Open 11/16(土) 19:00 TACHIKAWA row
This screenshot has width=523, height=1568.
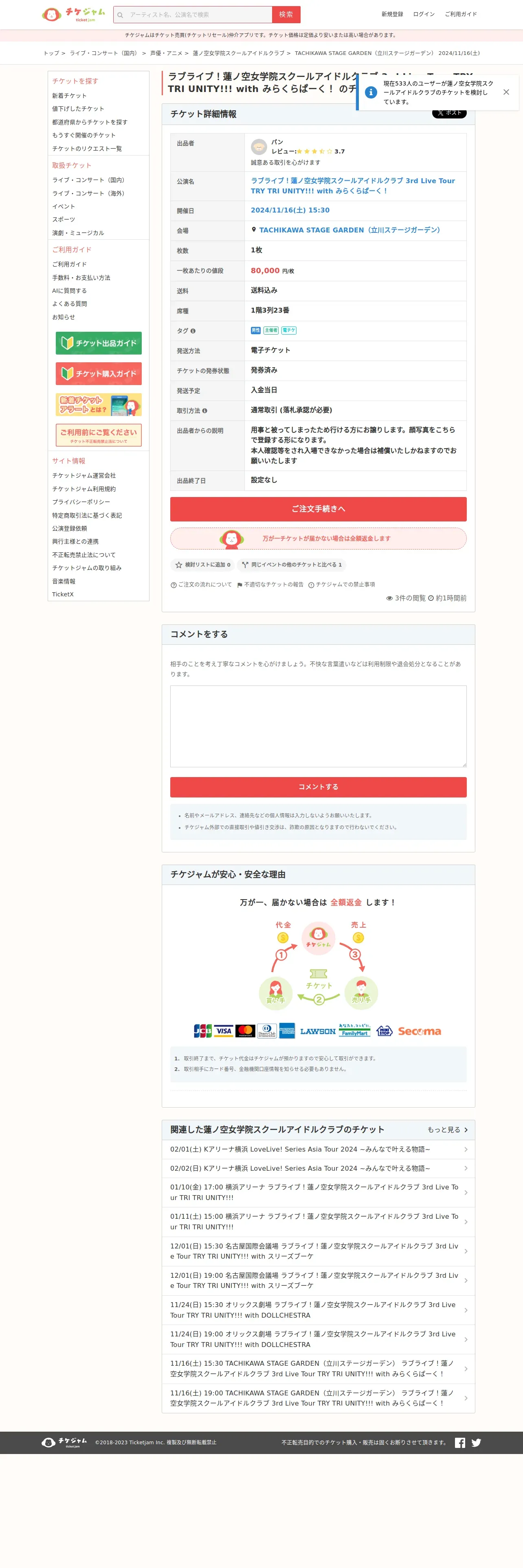319,1398
